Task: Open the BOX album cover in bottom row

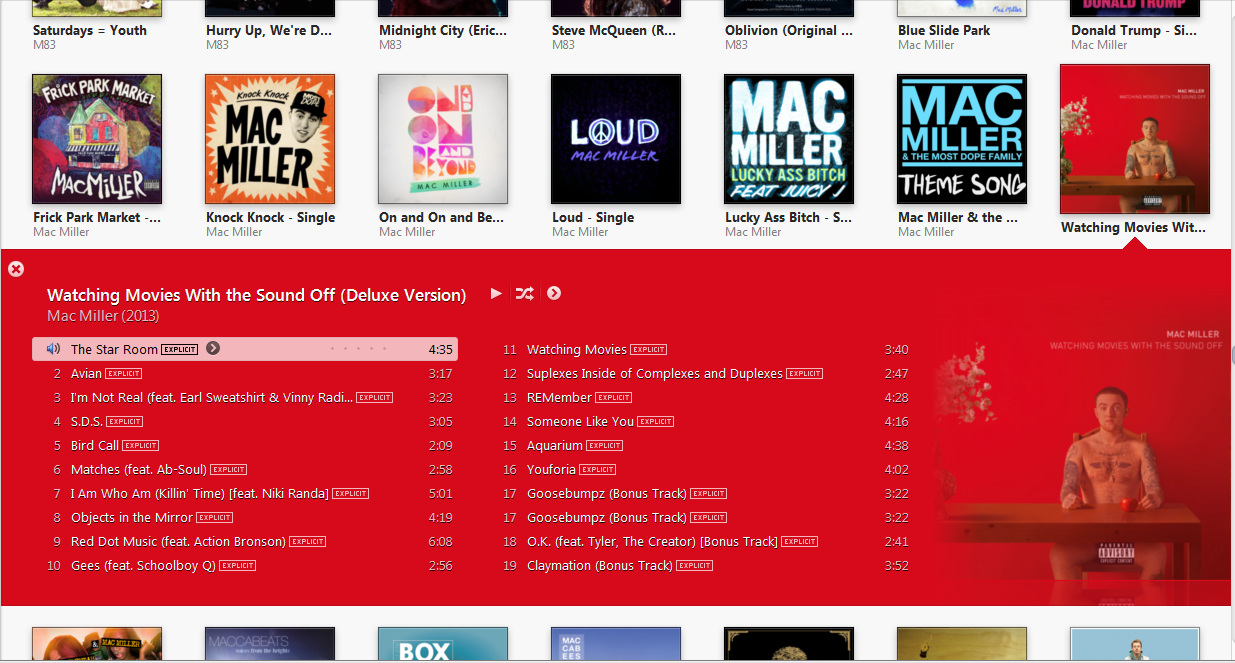Action: [443, 645]
